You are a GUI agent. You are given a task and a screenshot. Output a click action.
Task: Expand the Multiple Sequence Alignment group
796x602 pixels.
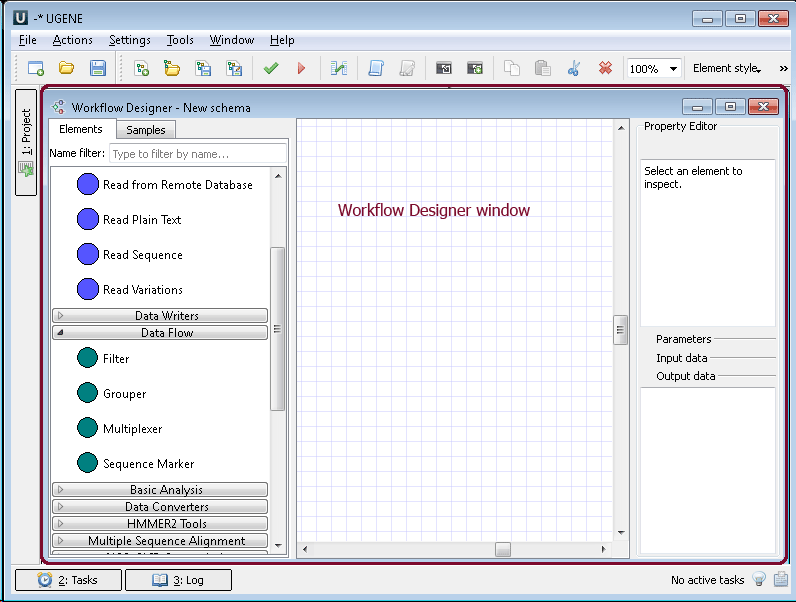pos(160,541)
